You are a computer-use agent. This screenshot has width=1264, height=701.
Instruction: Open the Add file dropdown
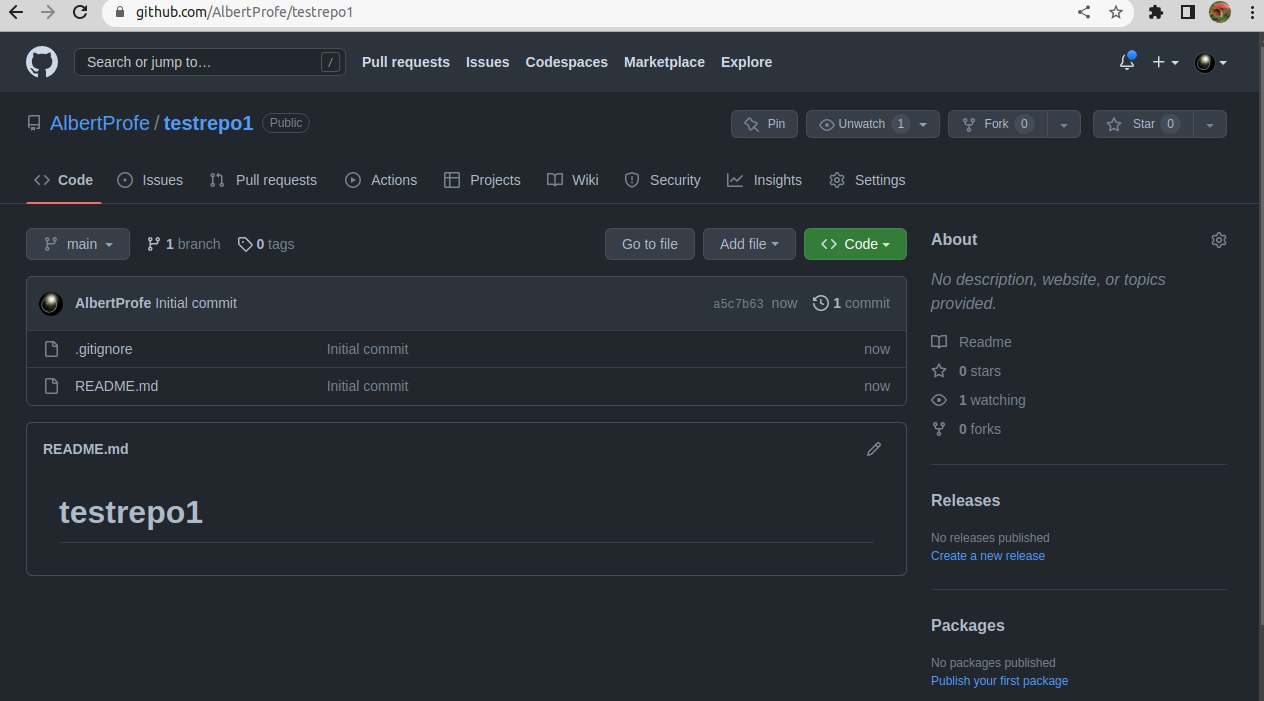(x=749, y=244)
